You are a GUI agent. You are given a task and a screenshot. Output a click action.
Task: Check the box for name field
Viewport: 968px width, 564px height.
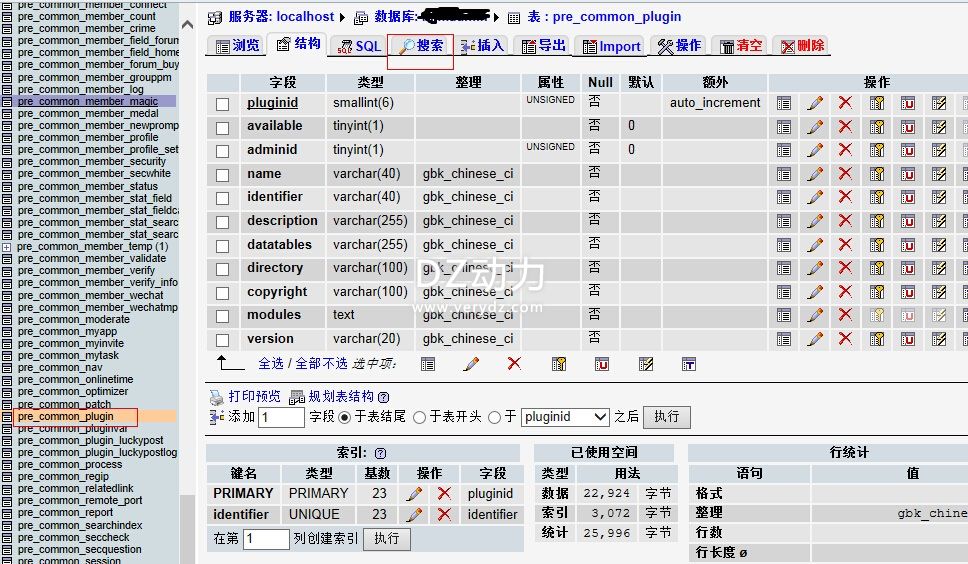223,175
